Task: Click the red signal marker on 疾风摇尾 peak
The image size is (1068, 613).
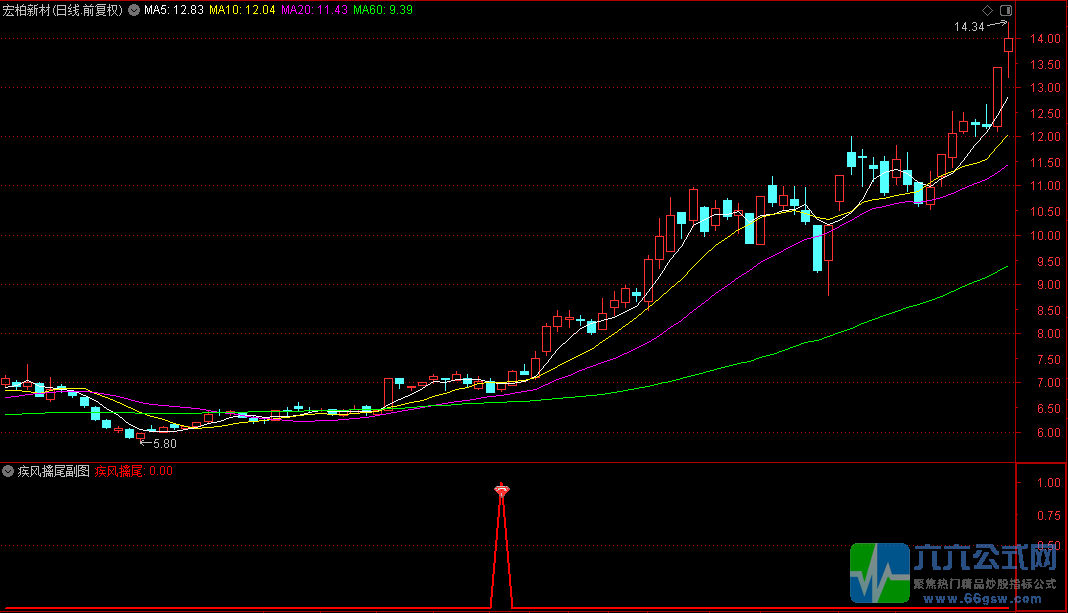Action: [502, 489]
